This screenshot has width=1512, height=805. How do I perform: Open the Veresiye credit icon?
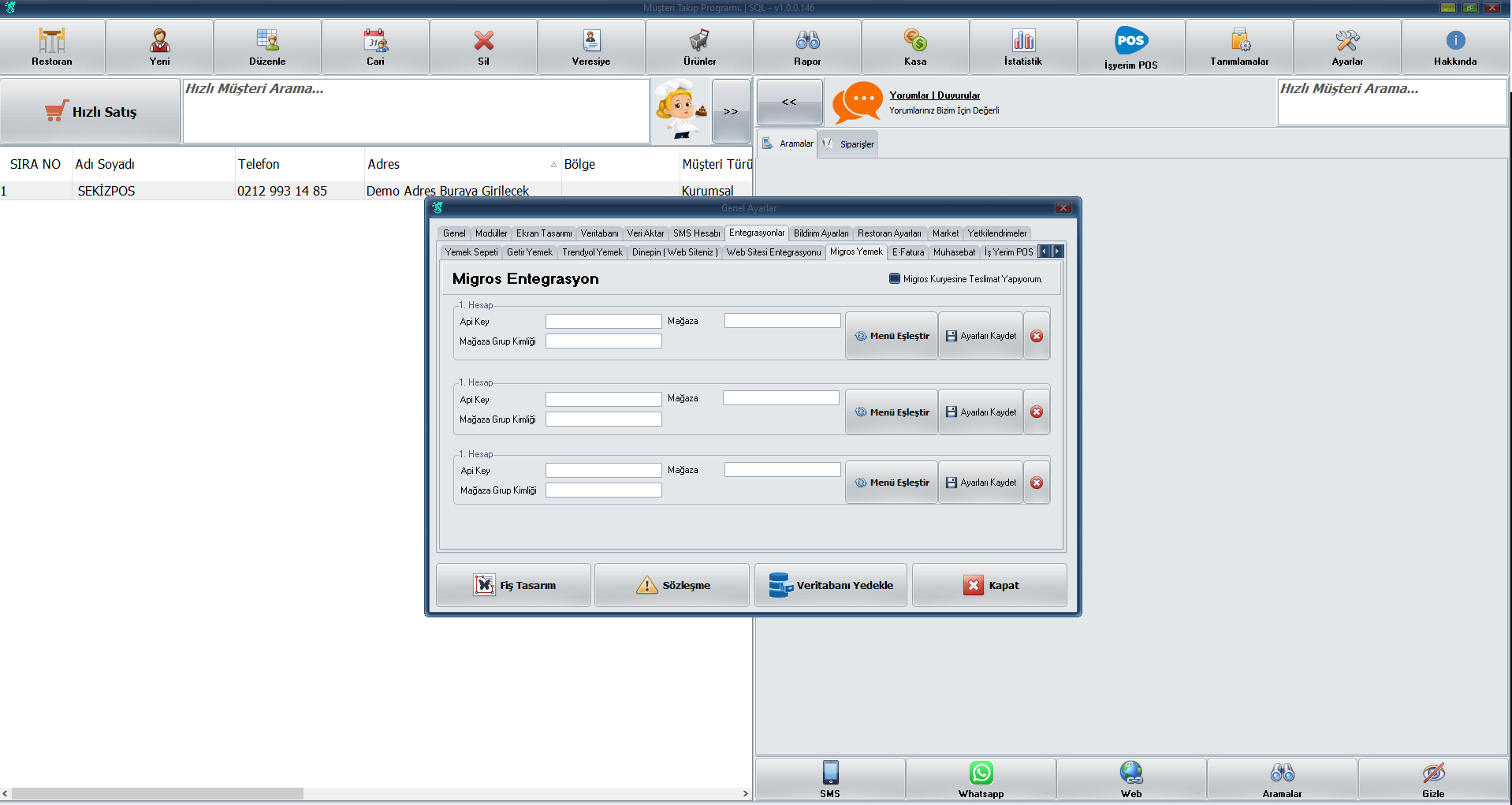(x=591, y=47)
